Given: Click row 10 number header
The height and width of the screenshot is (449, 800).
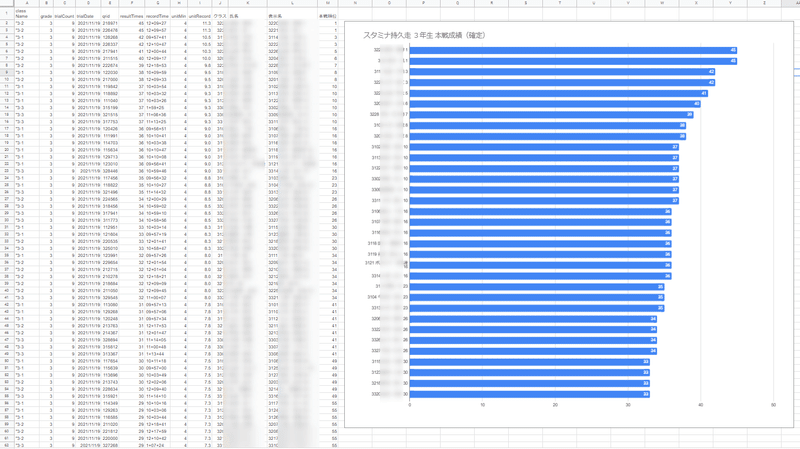Looking at the screenshot, I should (x=7, y=79).
